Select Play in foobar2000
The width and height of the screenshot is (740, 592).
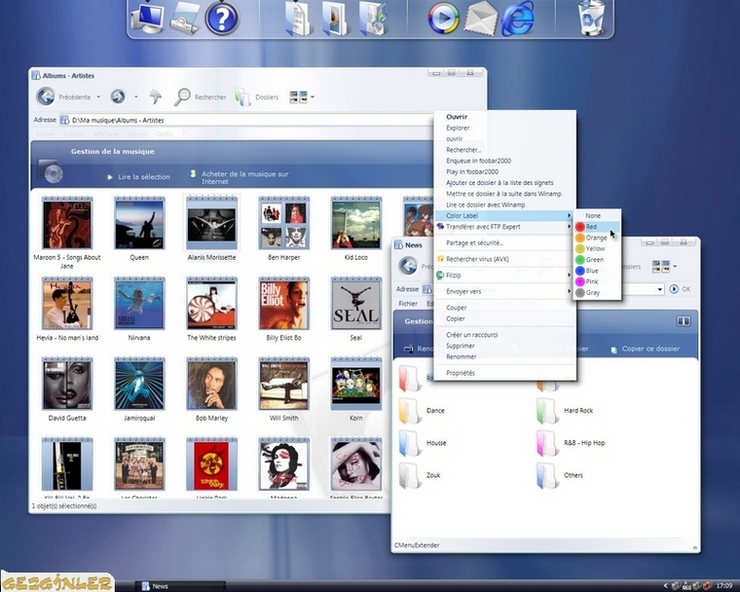[x=472, y=172]
